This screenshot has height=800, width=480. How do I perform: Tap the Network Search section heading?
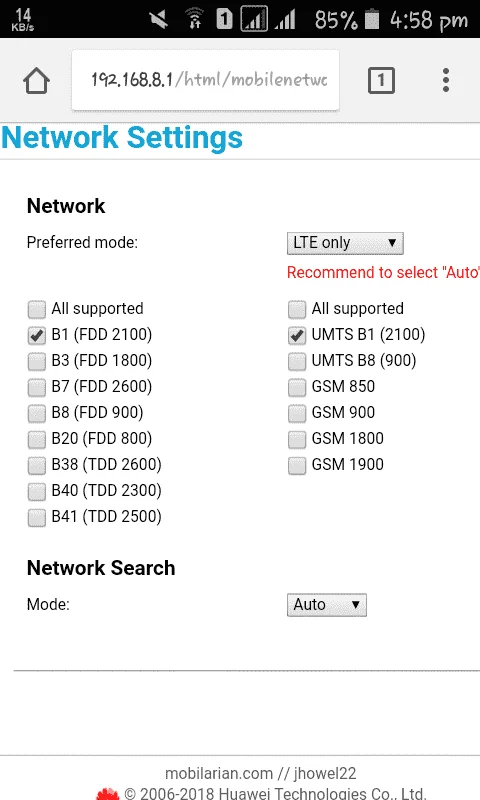point(101,568)
